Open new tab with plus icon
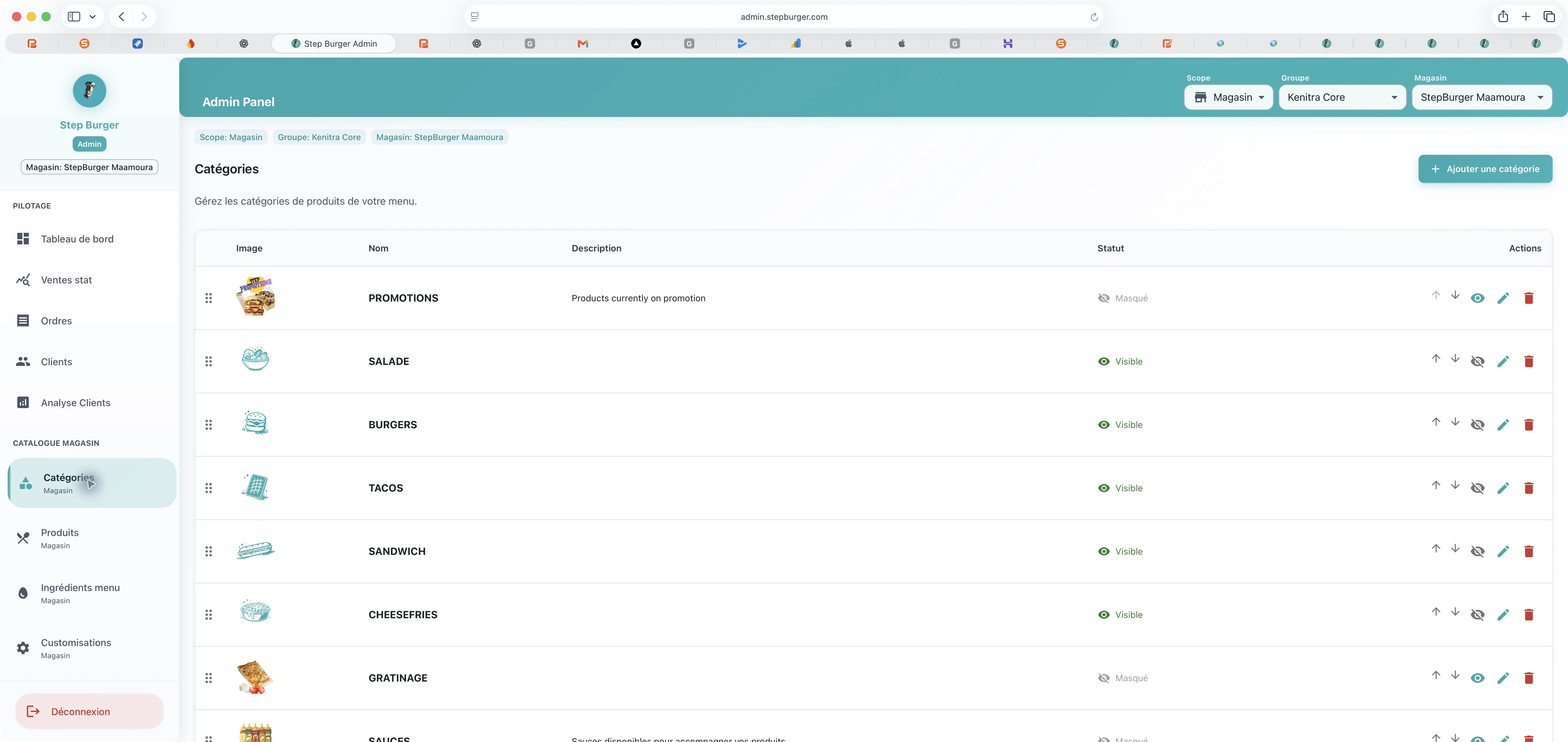The height and width of the screenshot is (742, 1568). tap(1525, 16)
